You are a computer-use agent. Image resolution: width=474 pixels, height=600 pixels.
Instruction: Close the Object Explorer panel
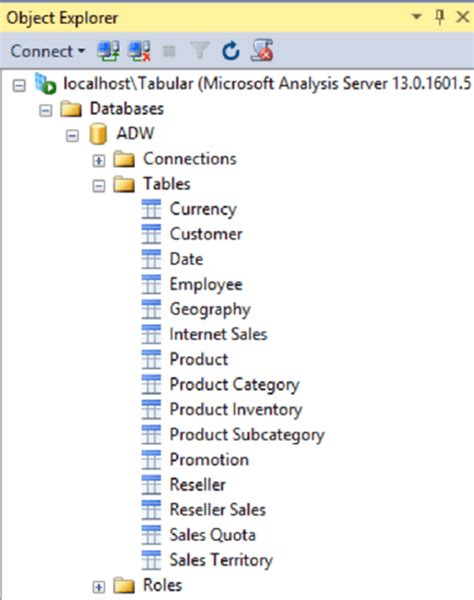coord(463,17)
